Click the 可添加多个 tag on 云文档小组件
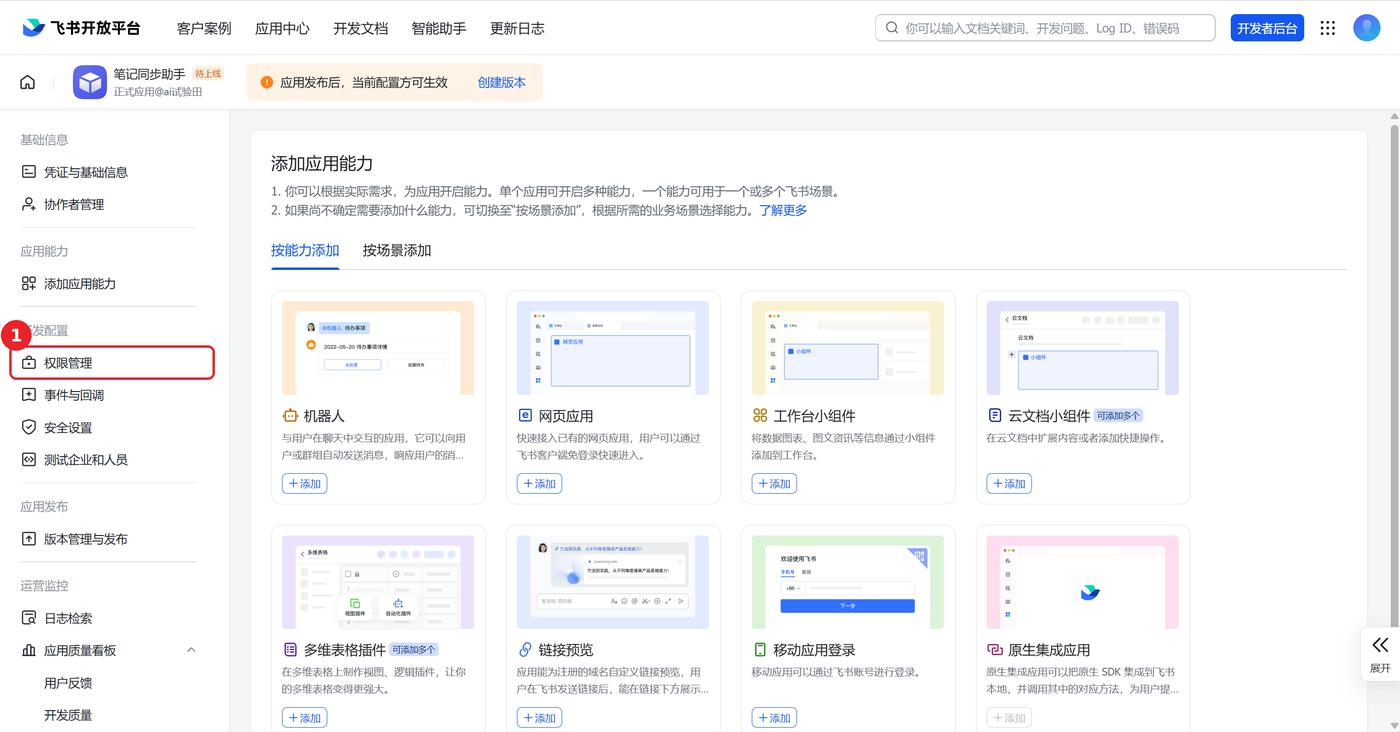1400x732 pixels. click(1118, 415)
